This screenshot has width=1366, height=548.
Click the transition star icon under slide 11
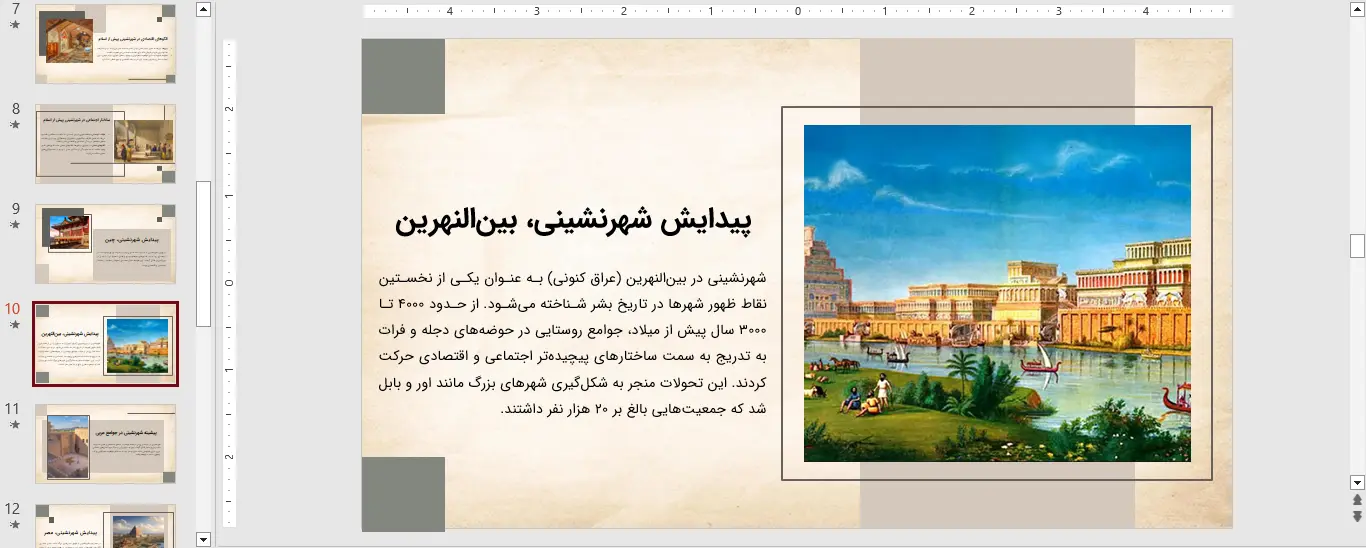point(14,425)
